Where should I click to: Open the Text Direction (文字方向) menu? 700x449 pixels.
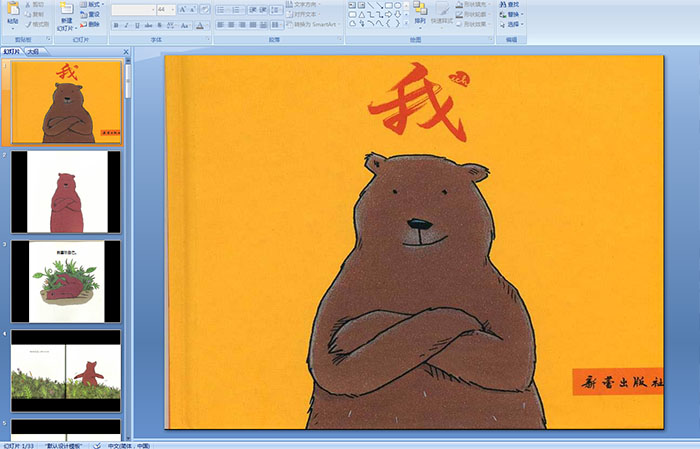coord(303,4)
